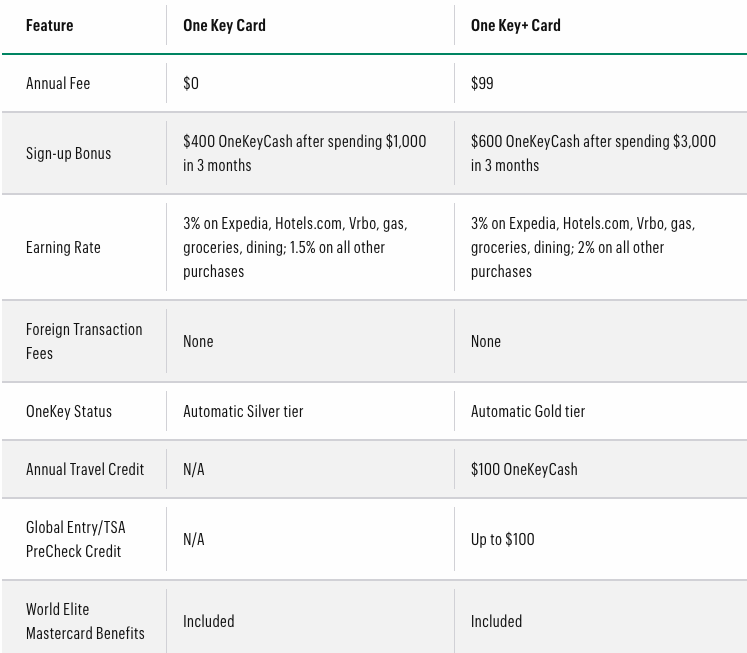Image resolution: width=747 pixels, height=653 pixels.
Task: Click the "OneKey Status" row label
Action: point(69,411)
